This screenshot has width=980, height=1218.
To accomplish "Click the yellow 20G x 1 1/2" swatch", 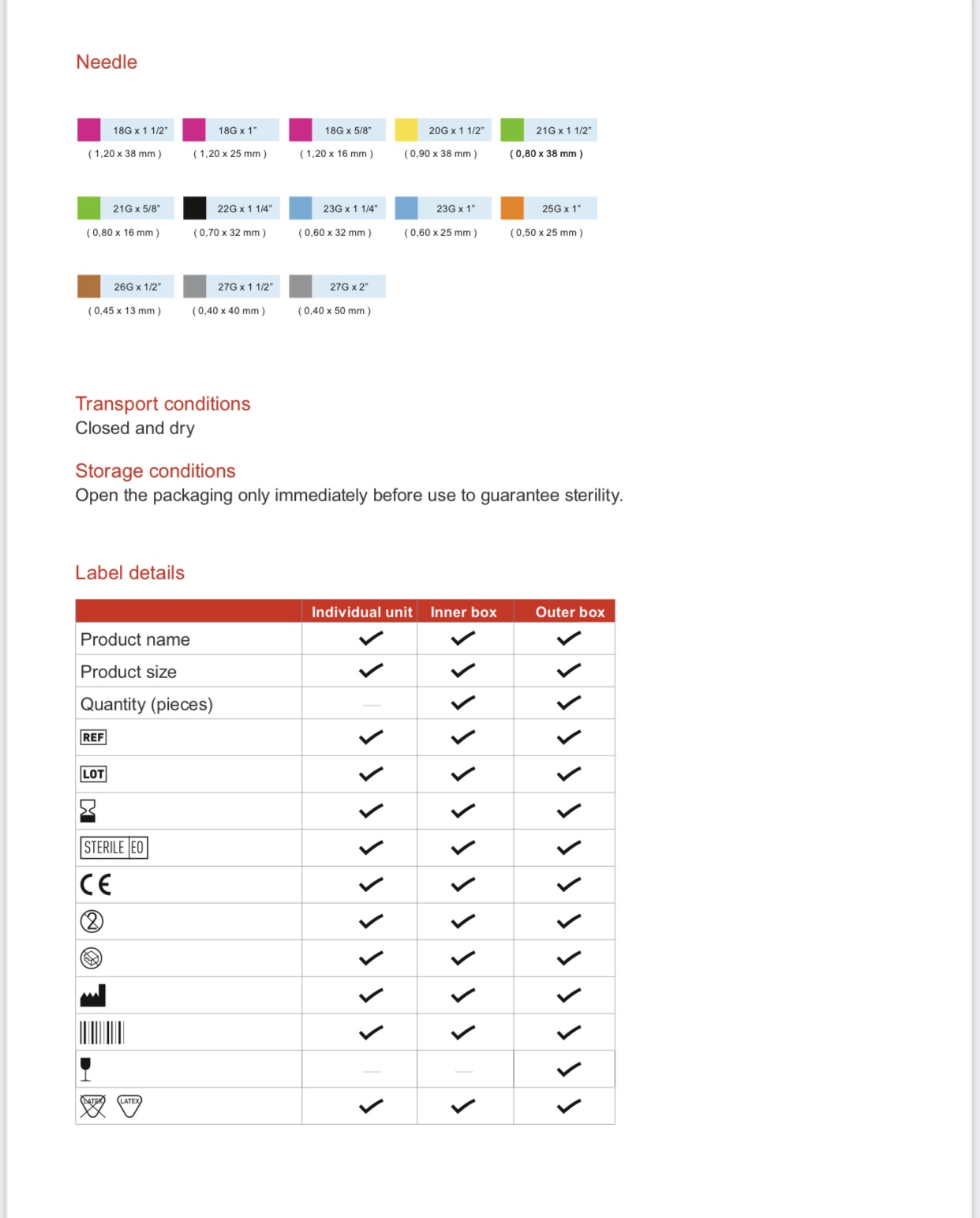I will [x=406, y=129].
